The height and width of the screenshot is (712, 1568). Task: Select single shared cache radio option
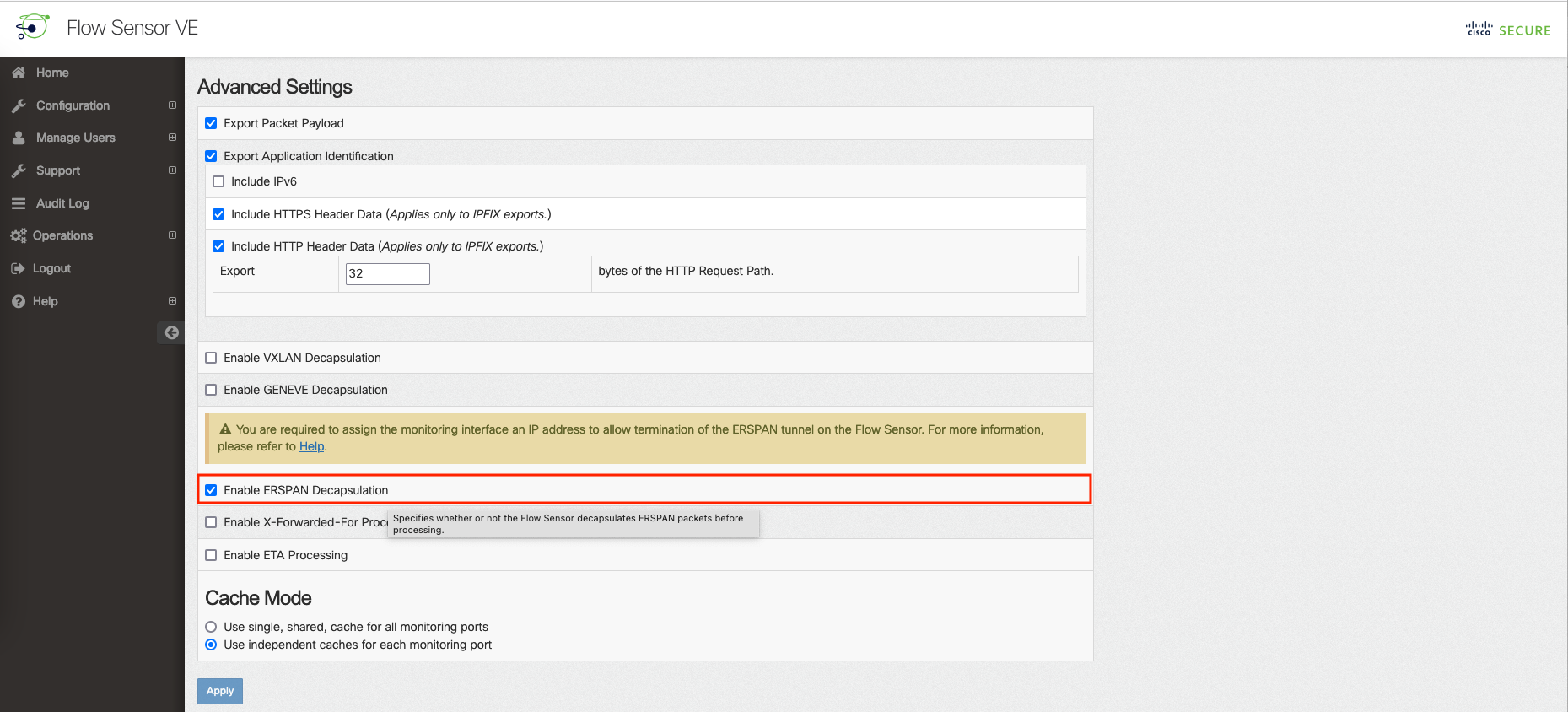(211, 627)
